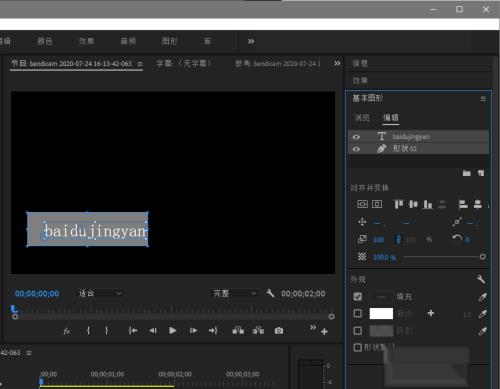
Task: Hide the baidujingyan text layer
Action: pos(356,137)
